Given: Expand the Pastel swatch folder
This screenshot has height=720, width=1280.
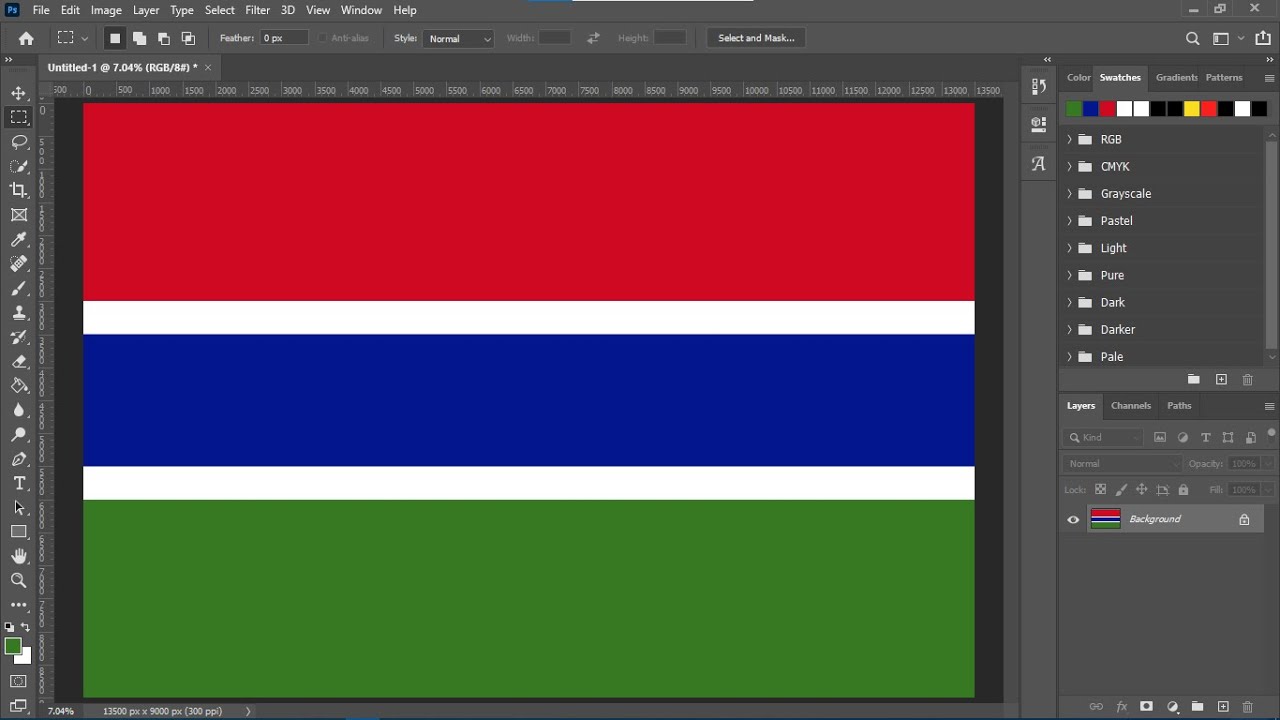Looking at the screenshot, I should pyautogui.click(x=1069, y=220).
